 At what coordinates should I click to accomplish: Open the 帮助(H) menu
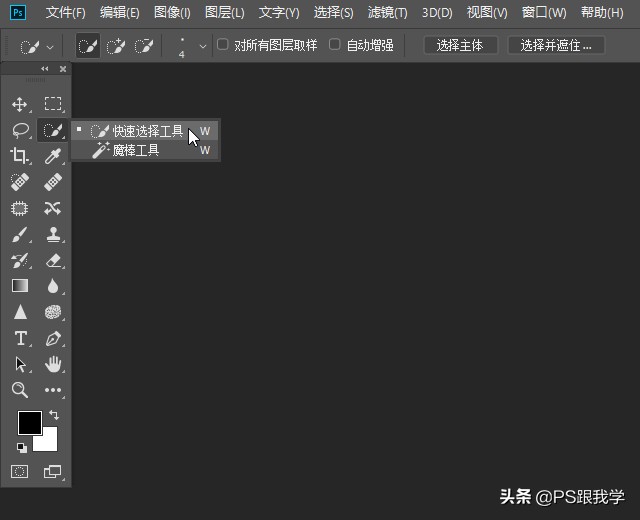[x=602, y=13]
